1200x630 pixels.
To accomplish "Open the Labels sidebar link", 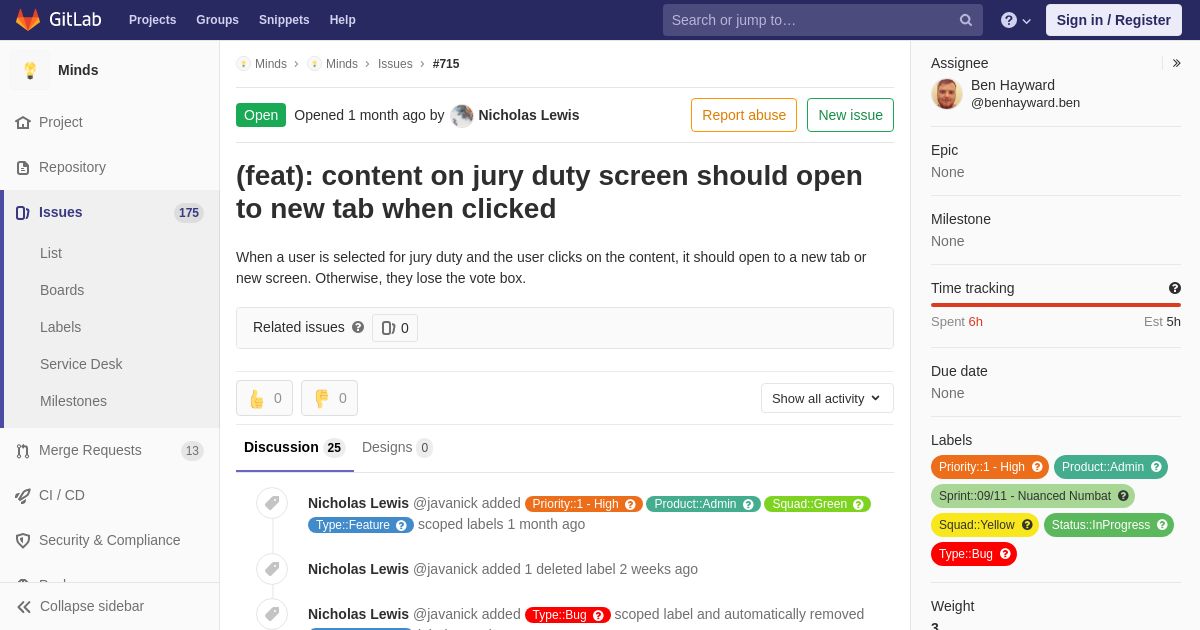I will coord(60,327).
